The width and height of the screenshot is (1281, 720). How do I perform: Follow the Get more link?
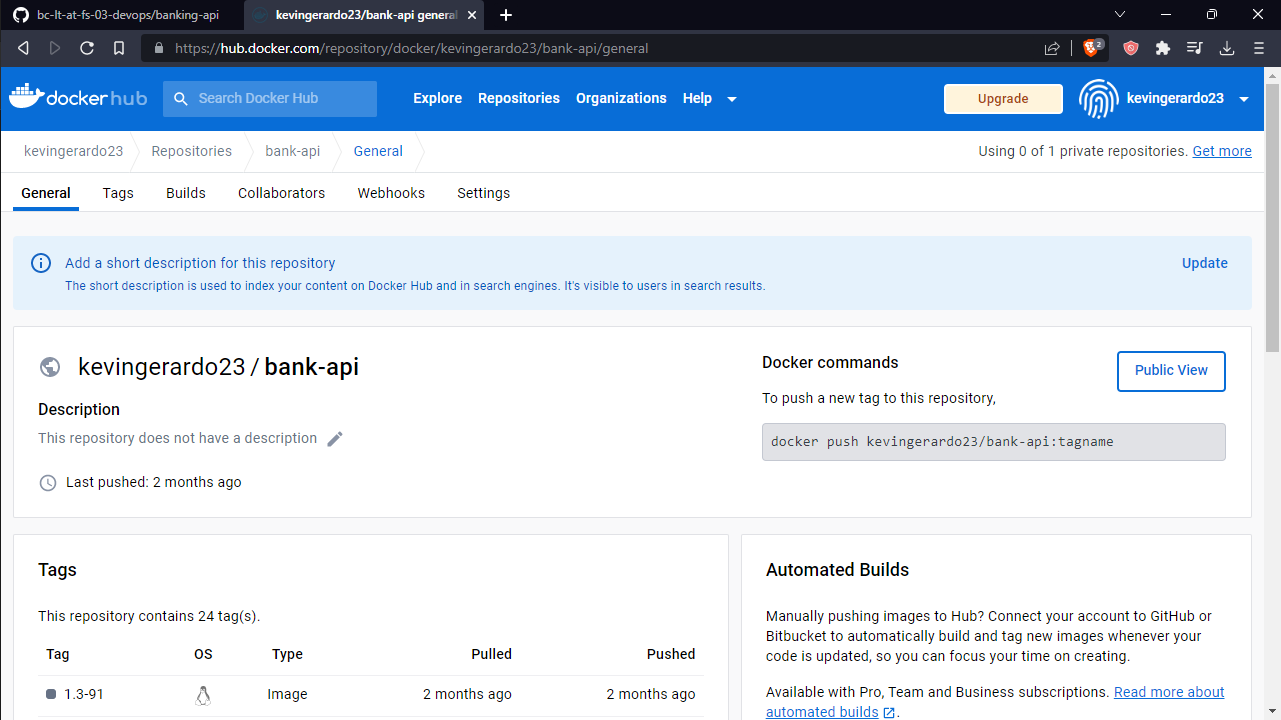(x=1221, y=151)
